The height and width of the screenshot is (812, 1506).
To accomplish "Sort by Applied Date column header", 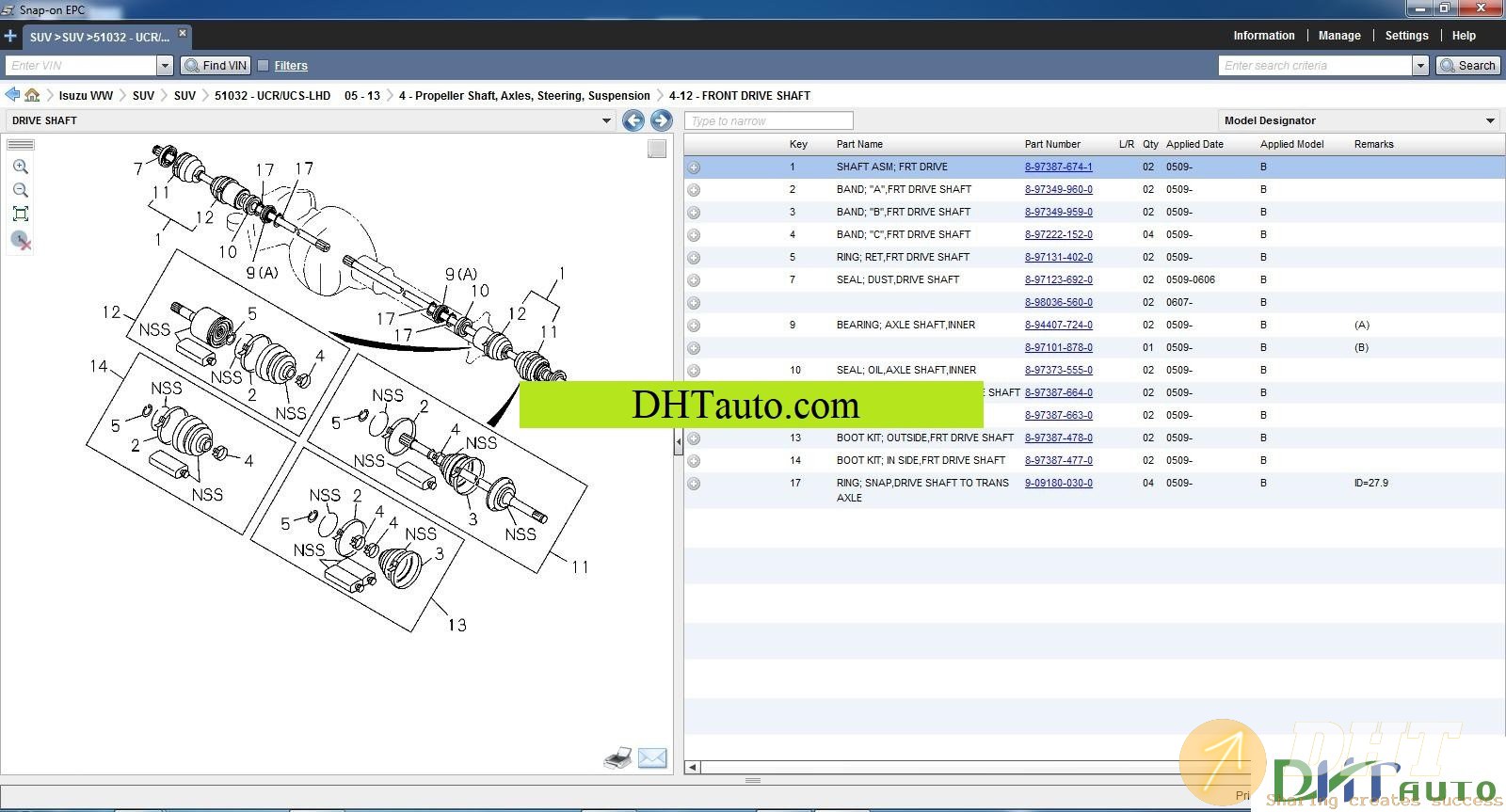I will click(1194, 144).
